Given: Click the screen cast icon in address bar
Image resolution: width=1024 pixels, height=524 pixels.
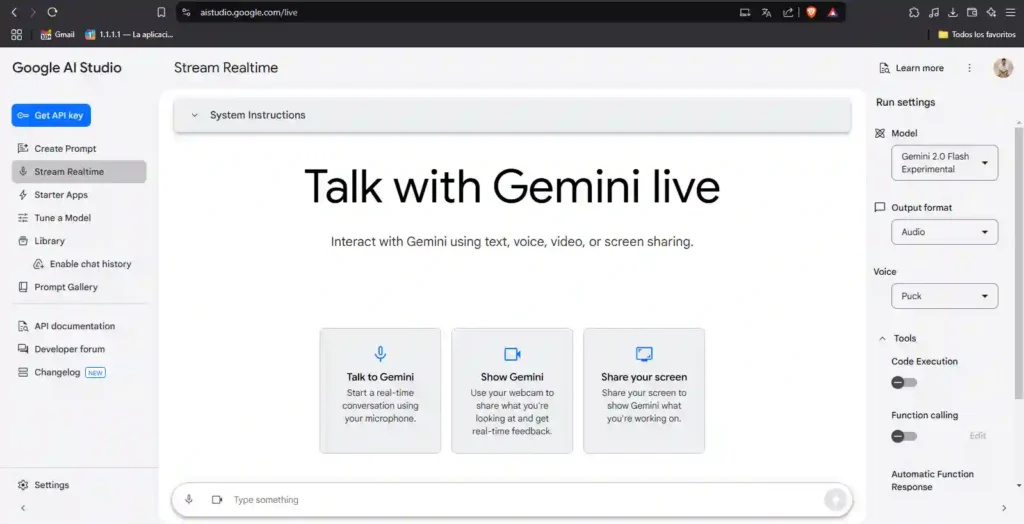Looking at the screenshot, I should pyautogui.click(x=745, y=12).
